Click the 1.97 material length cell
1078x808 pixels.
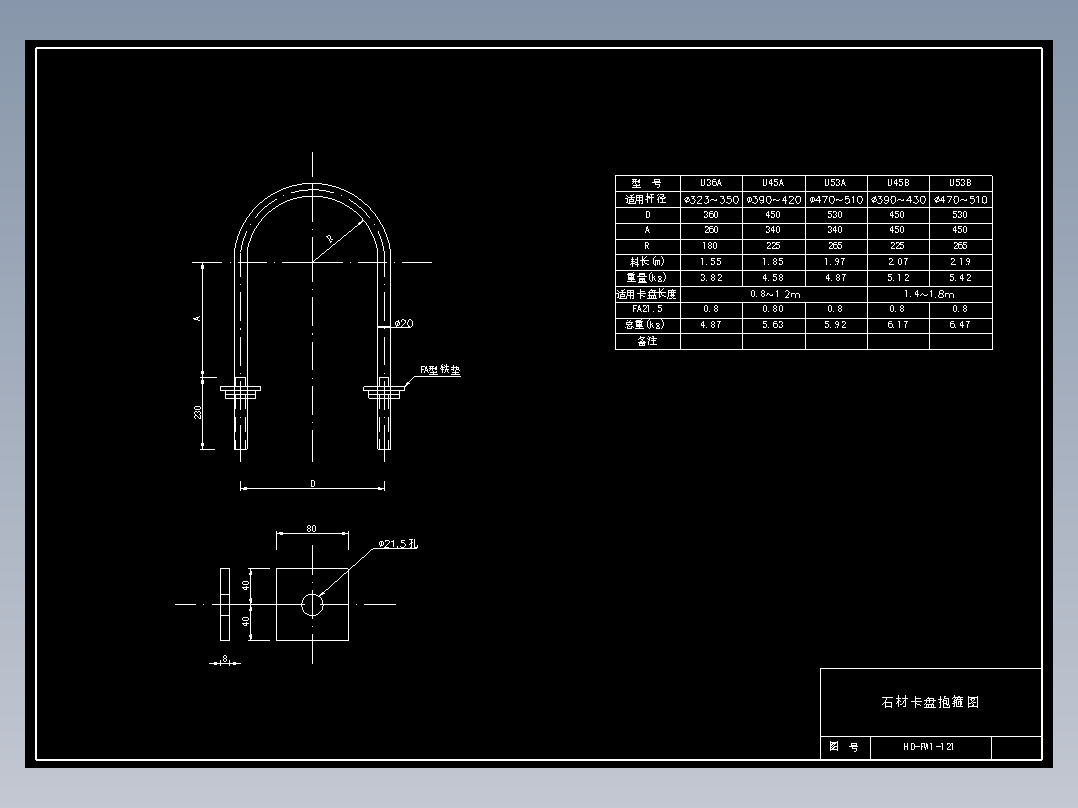(835, 261)
